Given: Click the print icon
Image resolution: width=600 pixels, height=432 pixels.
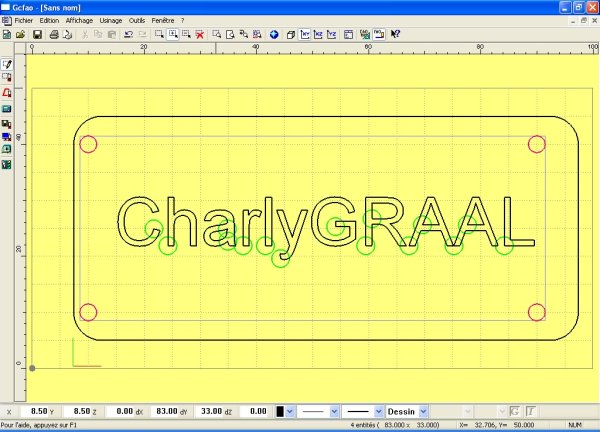Looking at the screenshot, I should click(54, 35).
